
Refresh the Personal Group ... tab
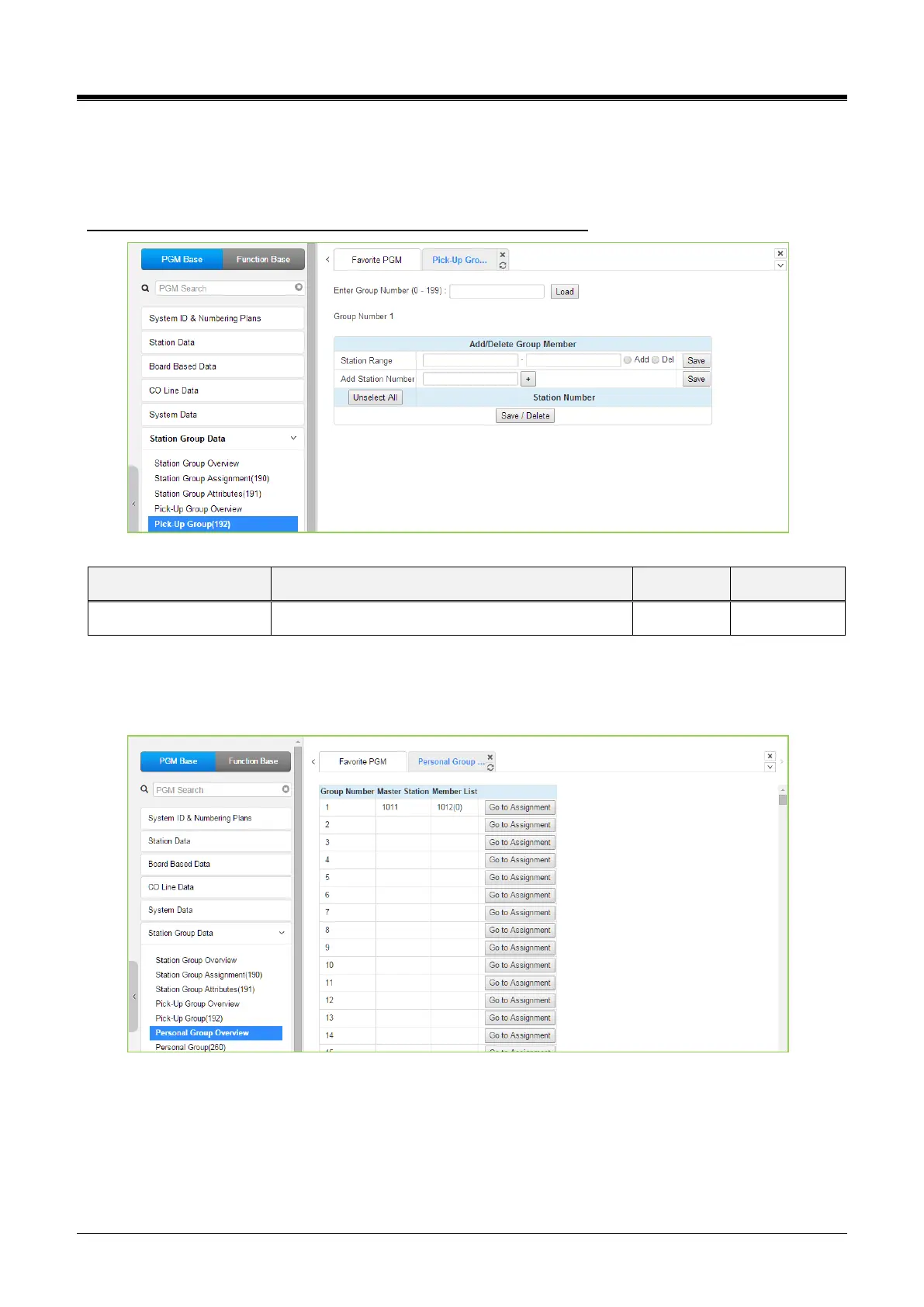click(x=490, y=767)
